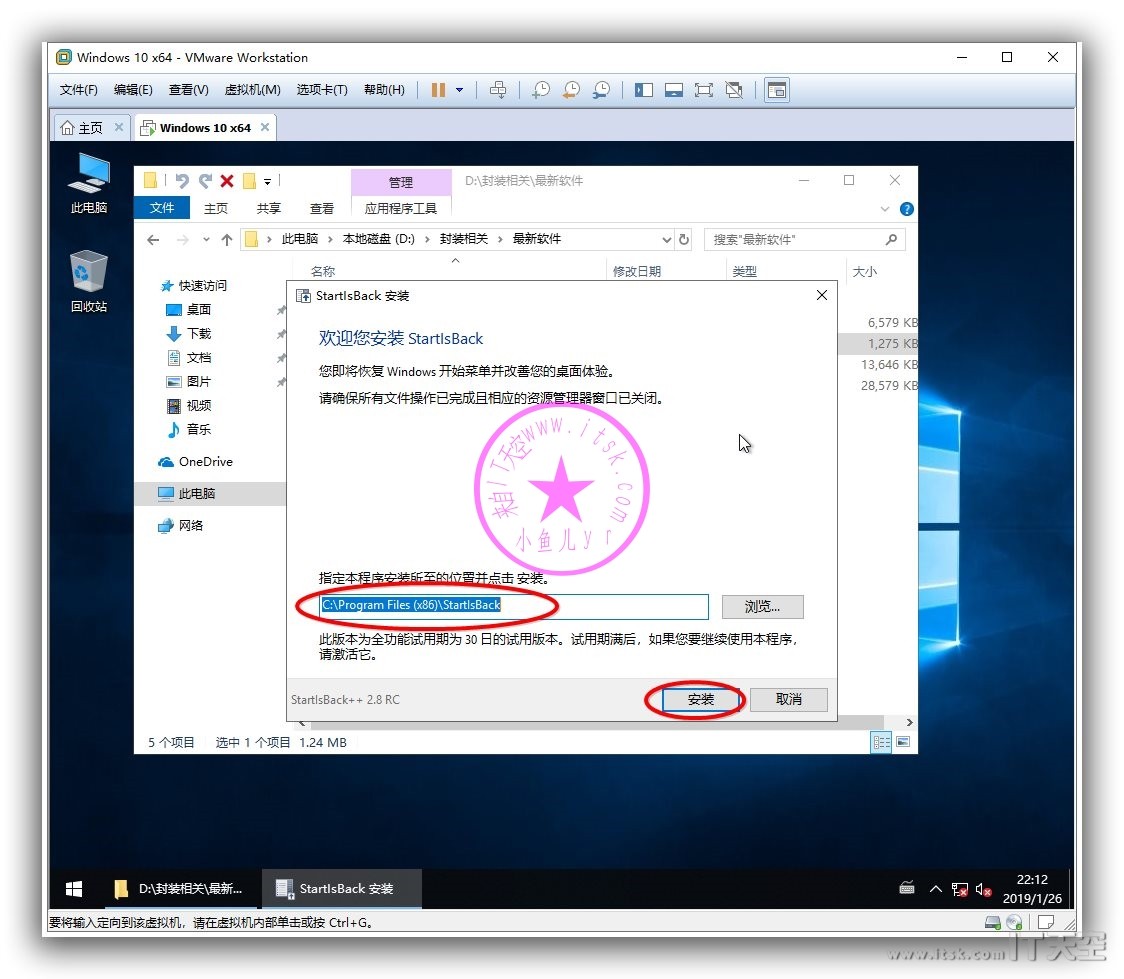
Task: Click the red delete icon in Explorer
Action: 227,181
